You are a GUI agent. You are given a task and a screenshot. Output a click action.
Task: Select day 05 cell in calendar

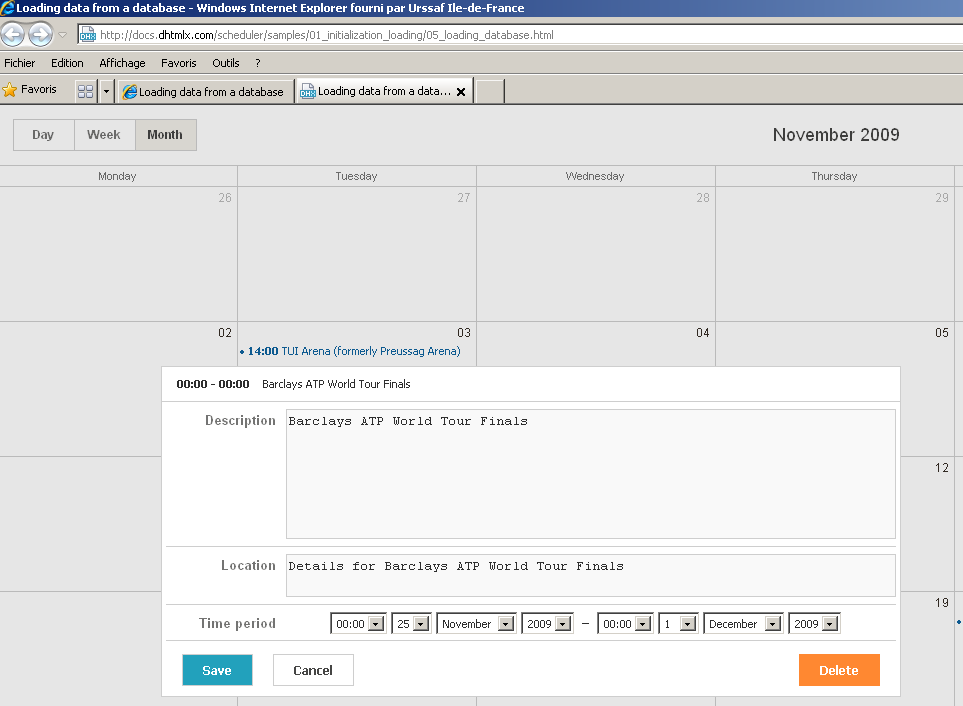835,344
